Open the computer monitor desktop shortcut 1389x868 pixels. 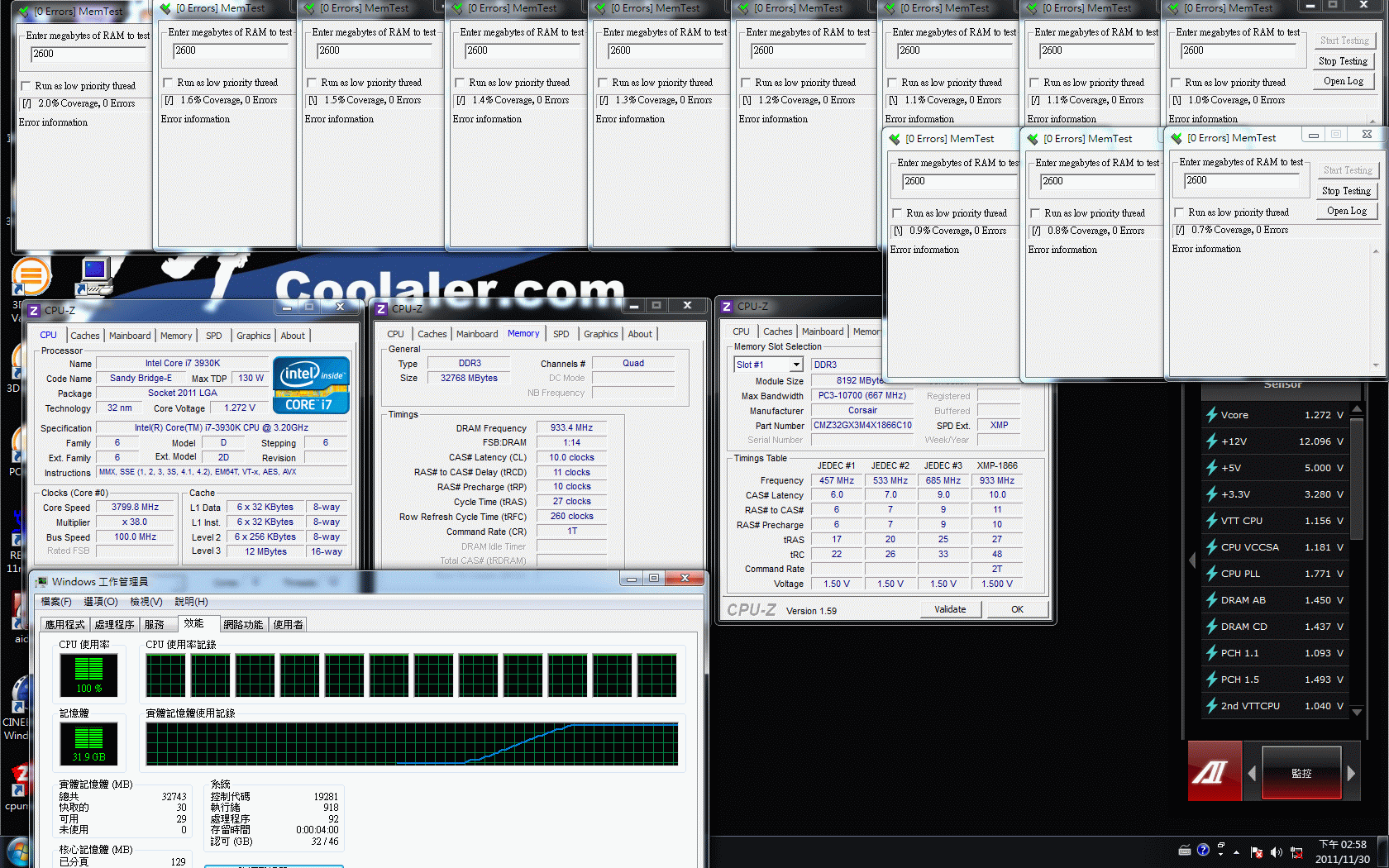coord(93,276)
